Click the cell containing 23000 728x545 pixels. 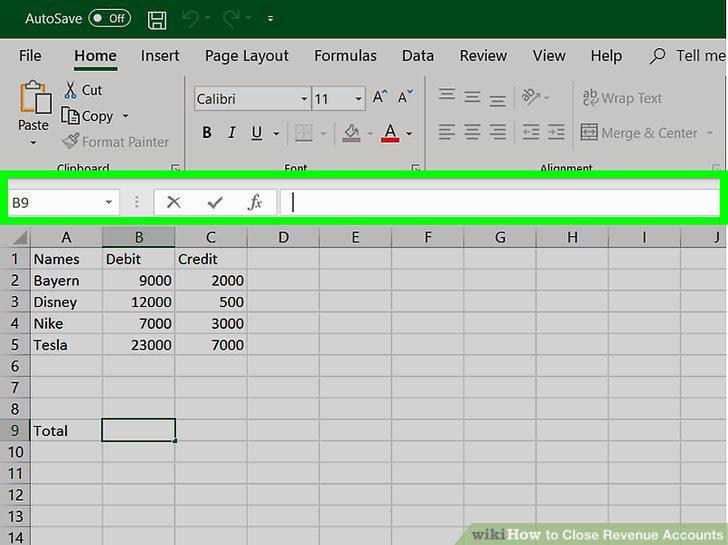(x=138, y=344)
